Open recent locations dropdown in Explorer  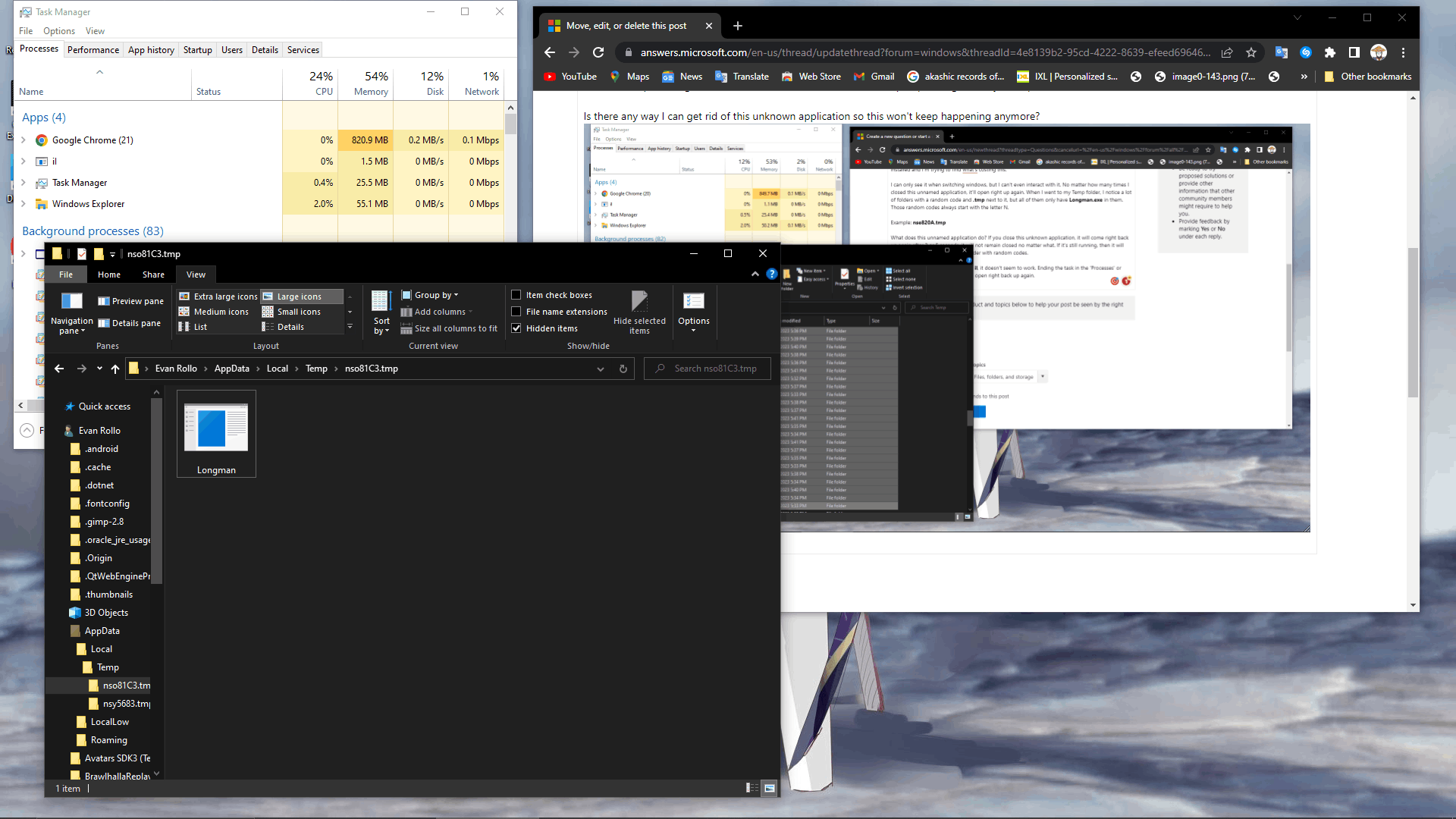click(x=99, y=369)
